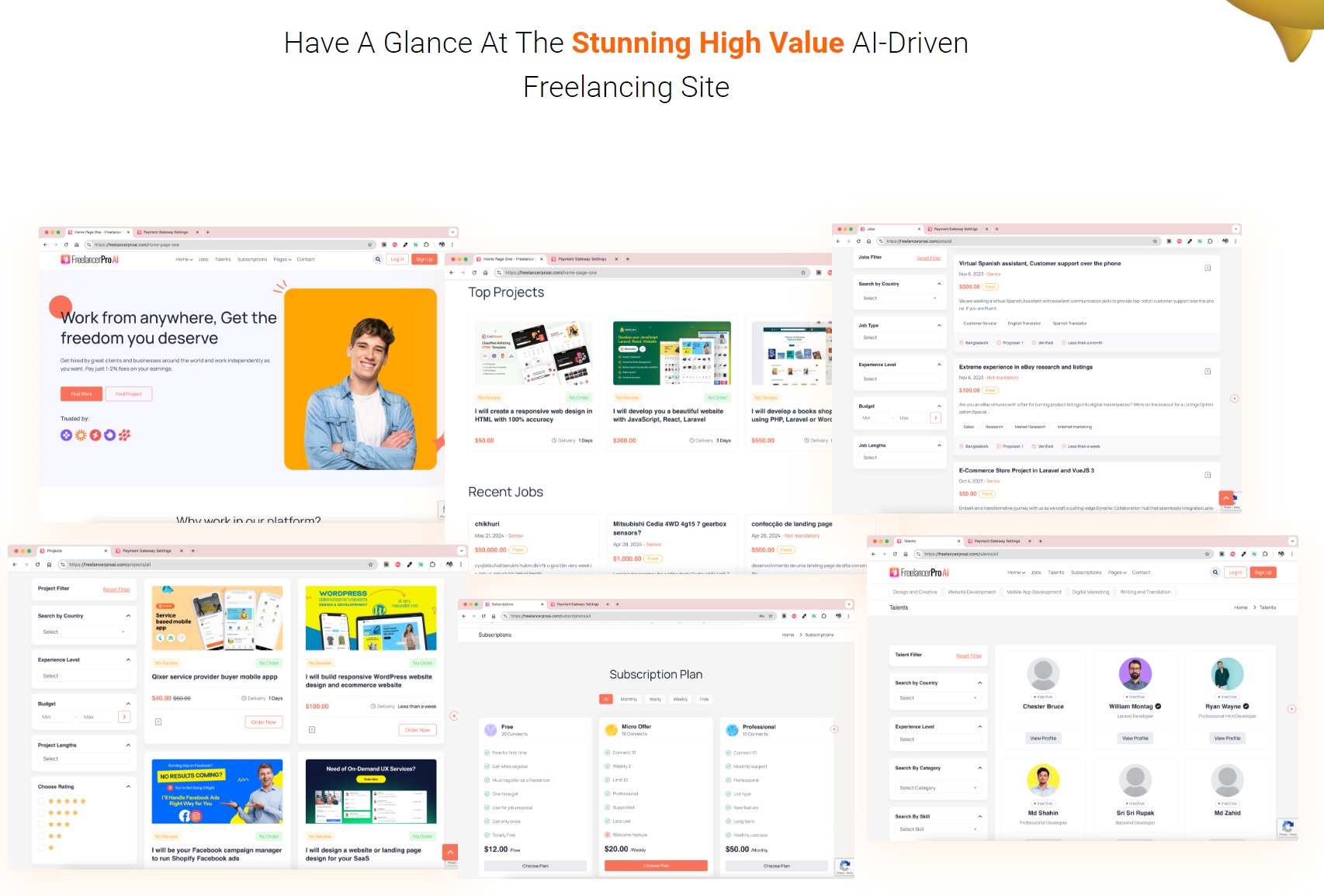Collapse Job Lengths section in Jobs filter
This screenshot has width=1324, height=896.
click(939, 445)
